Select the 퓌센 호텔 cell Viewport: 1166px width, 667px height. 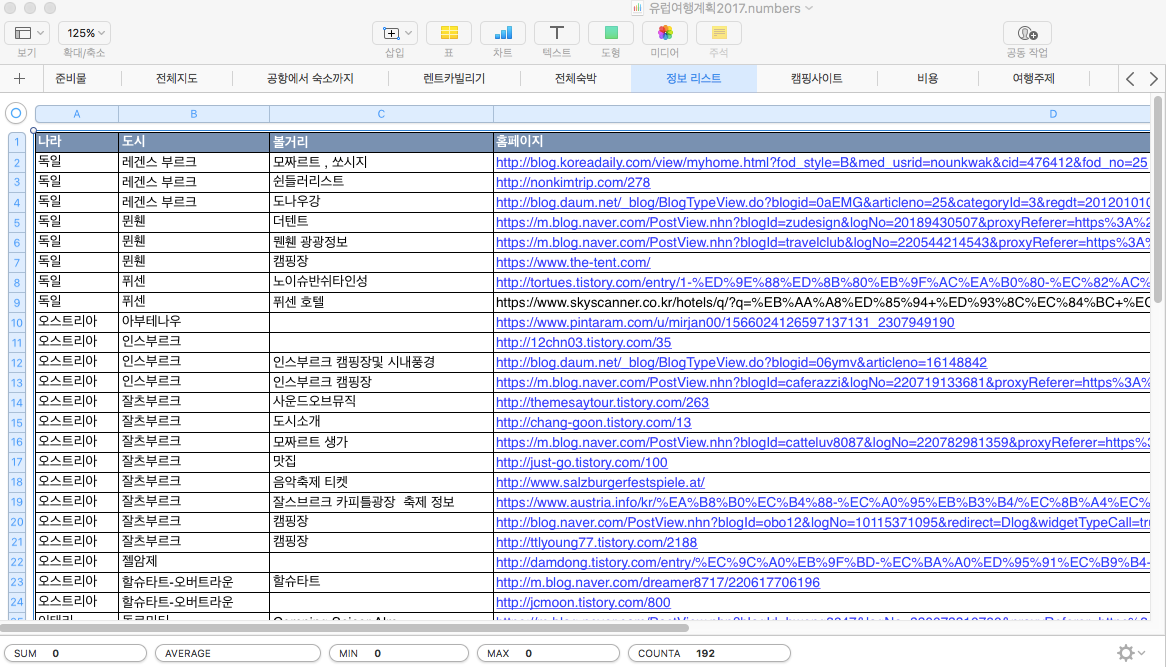point(381,302)
